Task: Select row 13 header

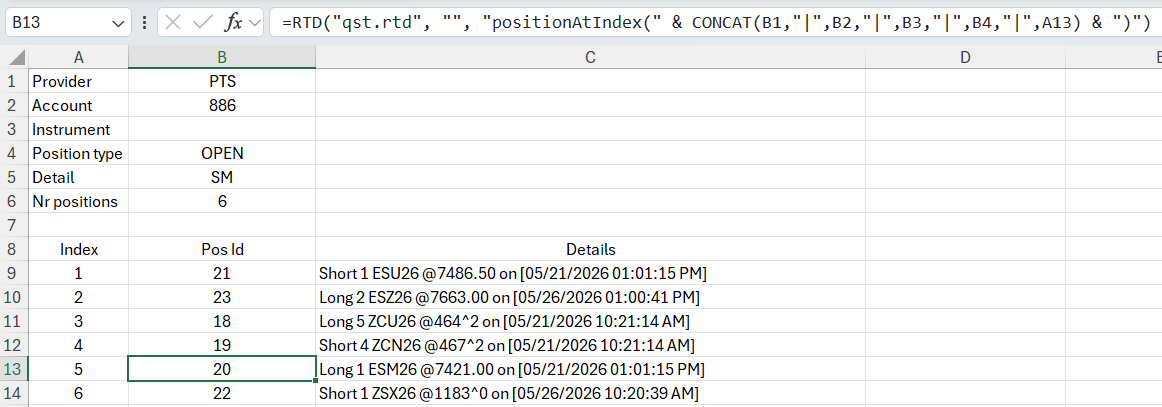Action: pos(14,369)
